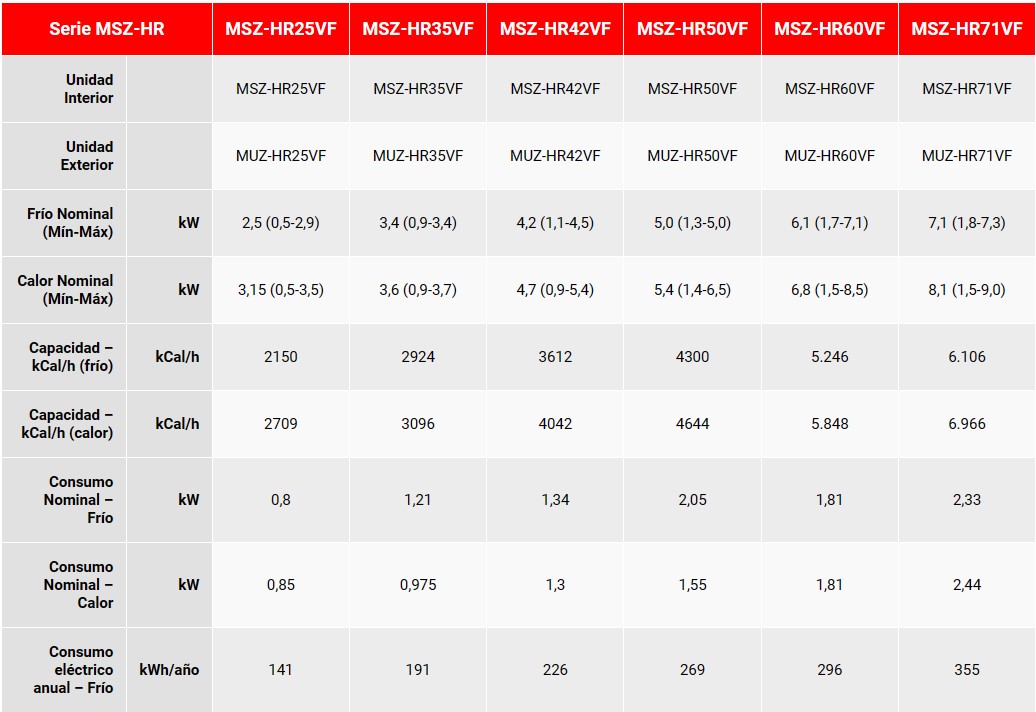Click annual consumption value 226
Viewport: 1036px width, 712px height.
point(555,670)
